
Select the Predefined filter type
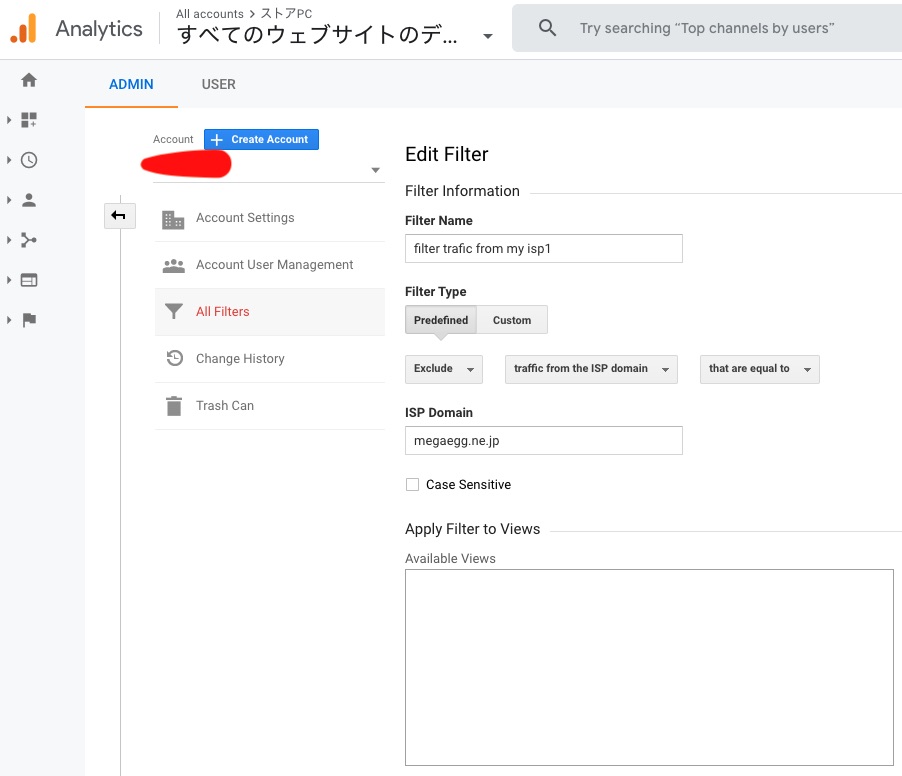click(441, 320)
